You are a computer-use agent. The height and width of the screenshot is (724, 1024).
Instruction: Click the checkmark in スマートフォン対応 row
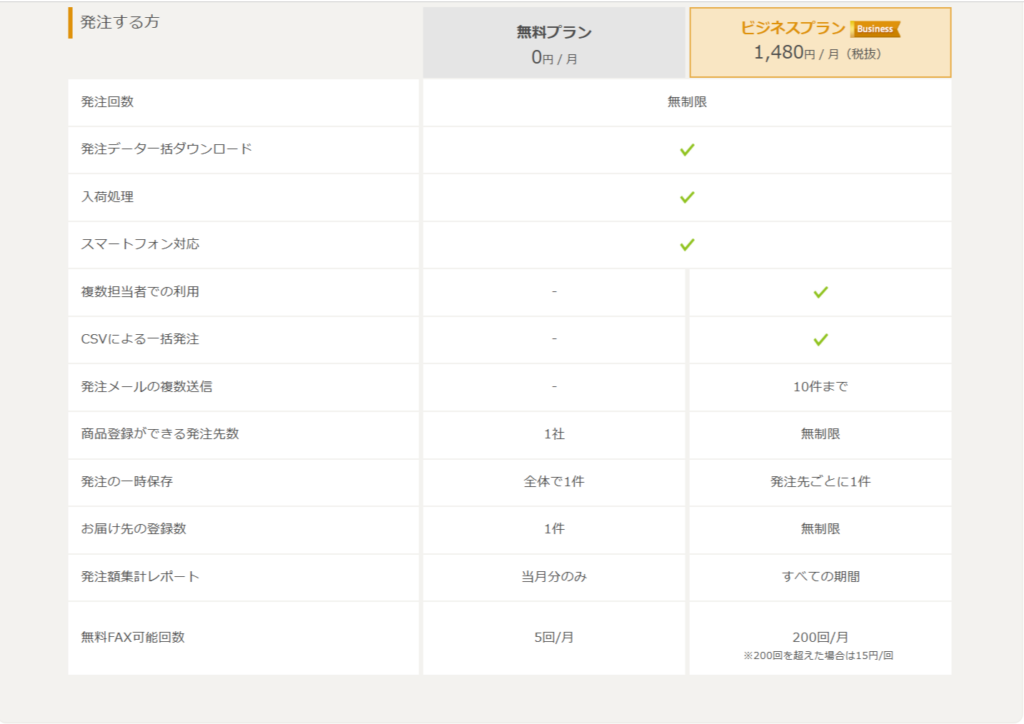(x=687, y=245)
